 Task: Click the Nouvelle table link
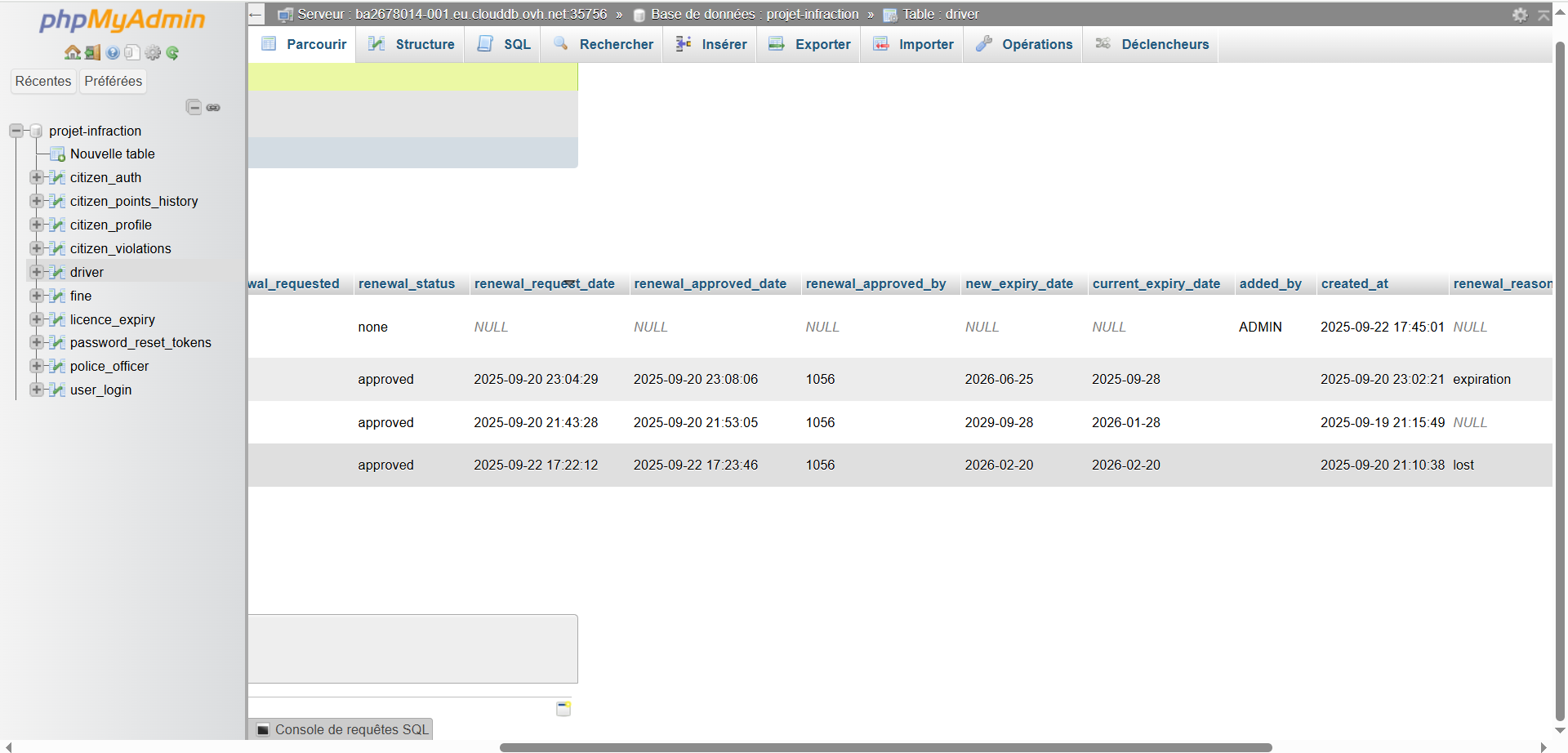click(x=112, y=154)
